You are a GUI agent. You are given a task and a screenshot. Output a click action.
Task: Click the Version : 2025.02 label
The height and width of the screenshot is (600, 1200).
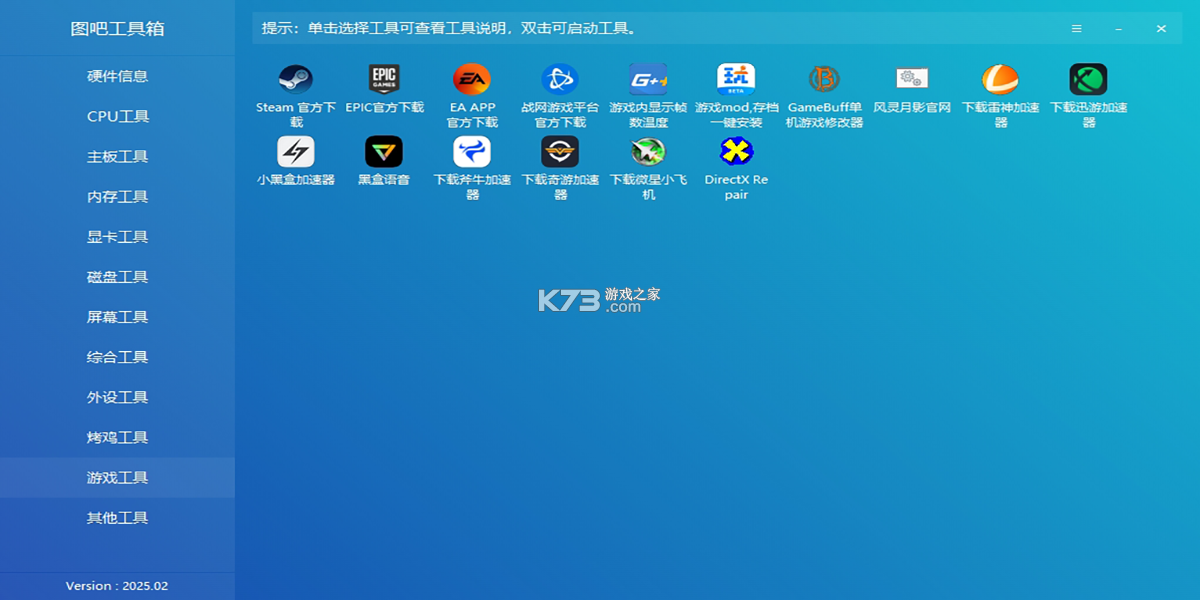coord(117,586)
